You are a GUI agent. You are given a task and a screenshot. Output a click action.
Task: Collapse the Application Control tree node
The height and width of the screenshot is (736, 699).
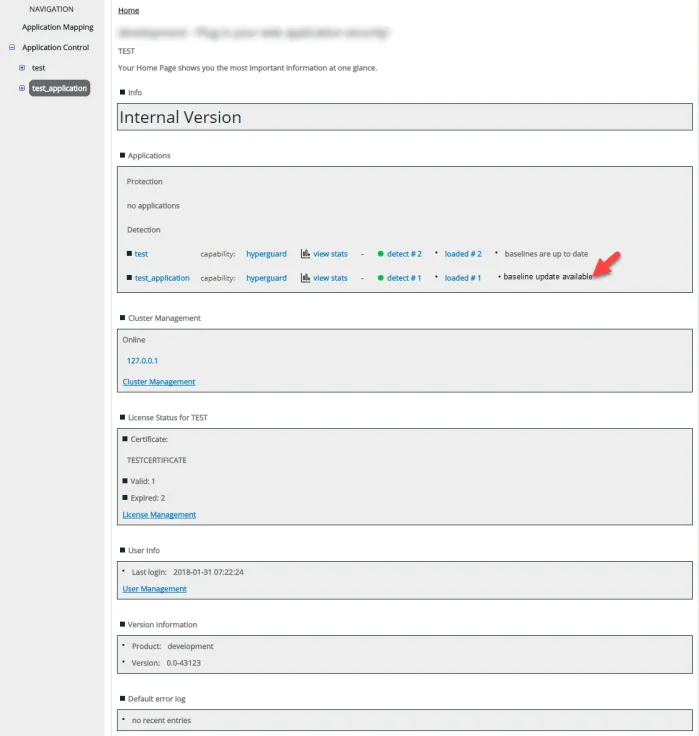(12, 47)
